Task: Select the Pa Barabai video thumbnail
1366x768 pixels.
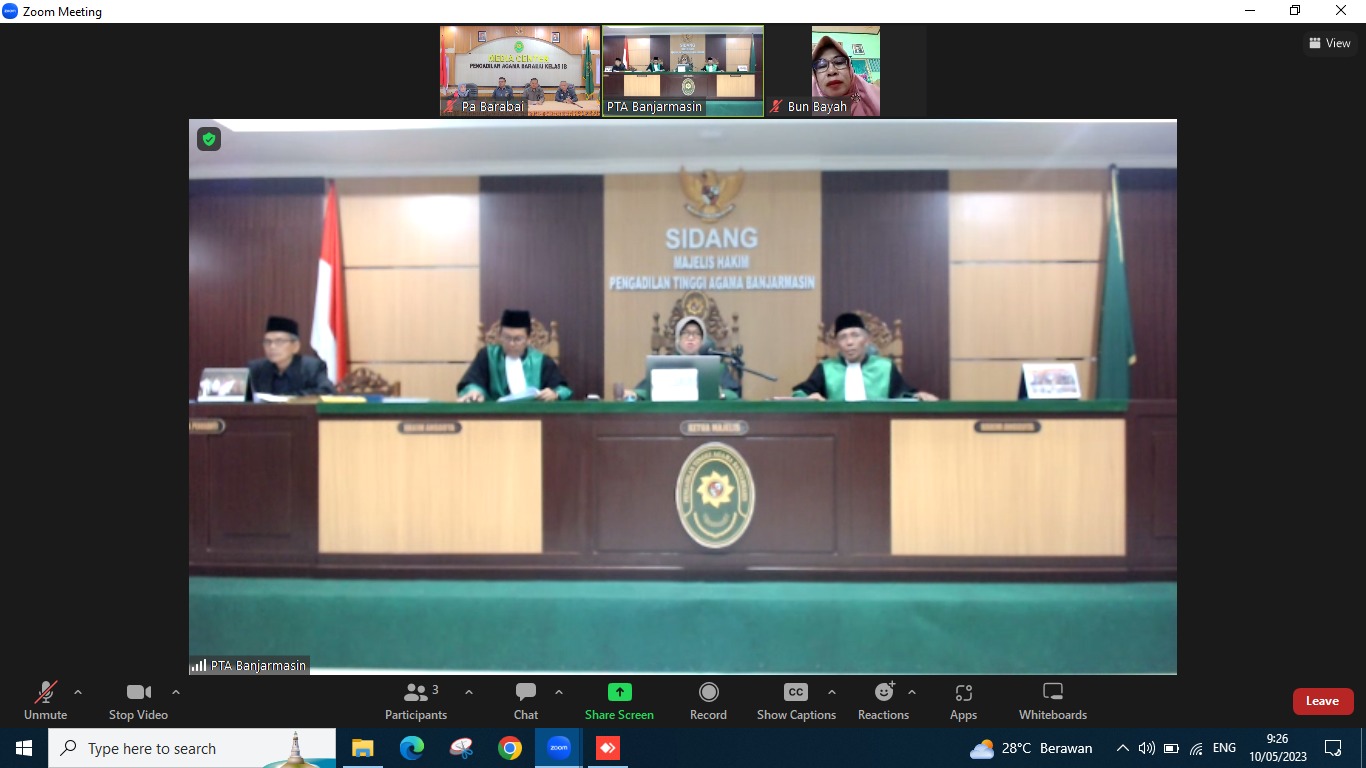Action: point(520,71)
